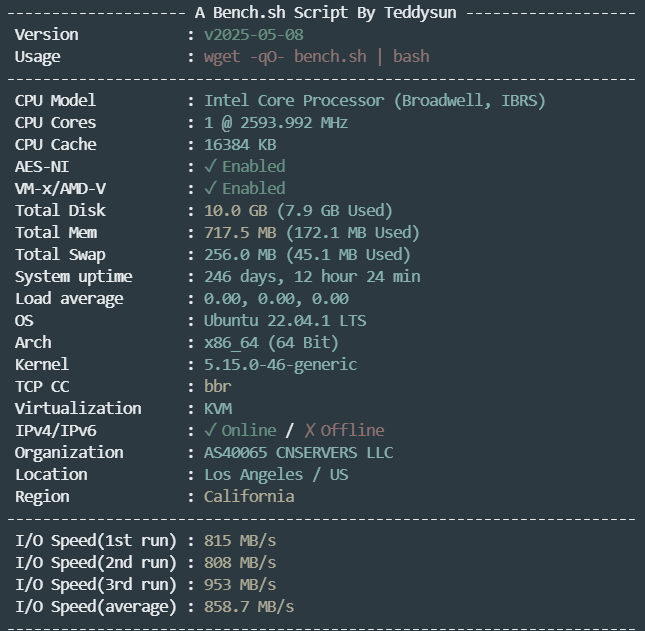Click the Los Angeles / US location
Screen dimensions: 645x631
pyautogui.click(x=276, y=474)
